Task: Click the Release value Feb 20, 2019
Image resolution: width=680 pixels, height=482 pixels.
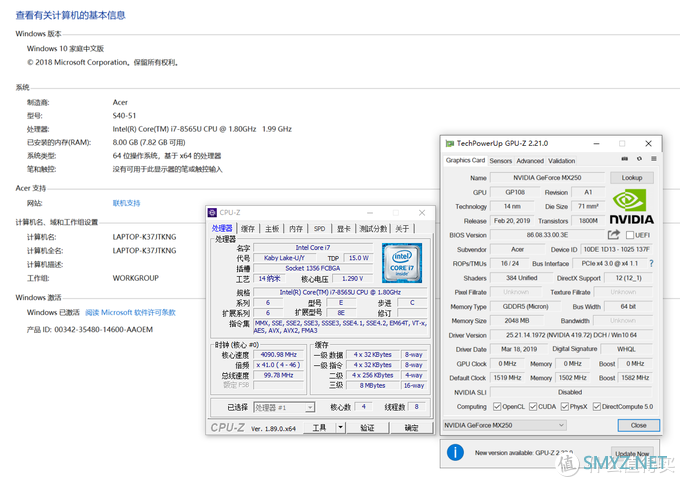Action: pos(512,220)
